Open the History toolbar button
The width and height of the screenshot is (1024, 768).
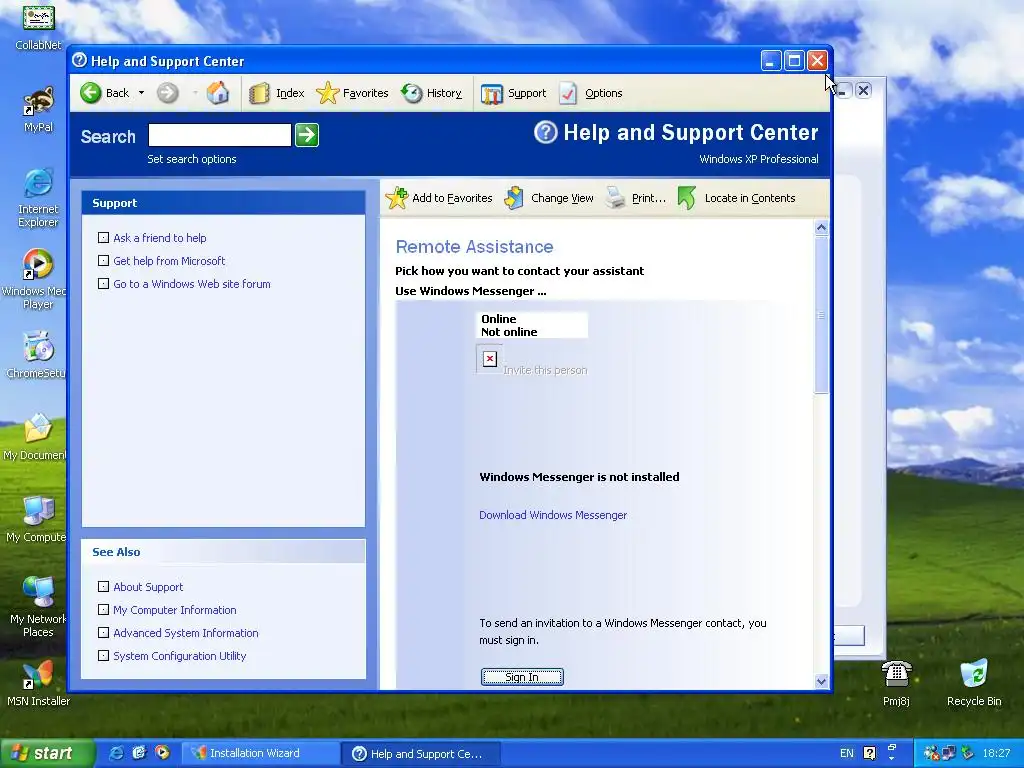[431, 93]
